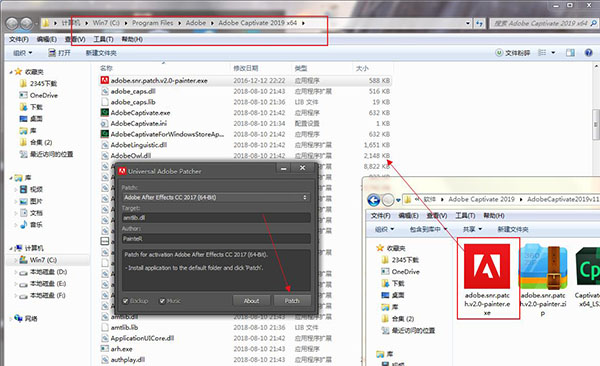Click Adobe Captivate 2019 breadcrumb in front window

pyautogui.click(x=481, y=199)
